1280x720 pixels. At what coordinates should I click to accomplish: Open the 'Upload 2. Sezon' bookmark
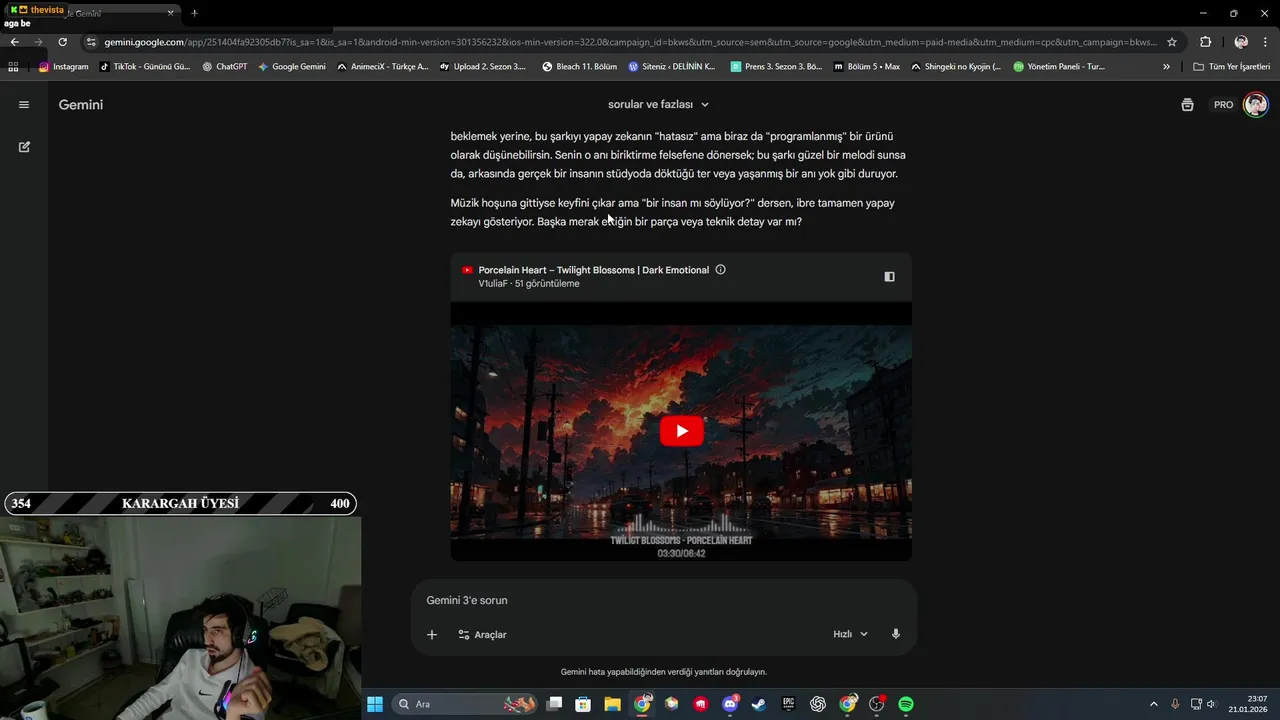pyautogui.click(x=482, y=67)
